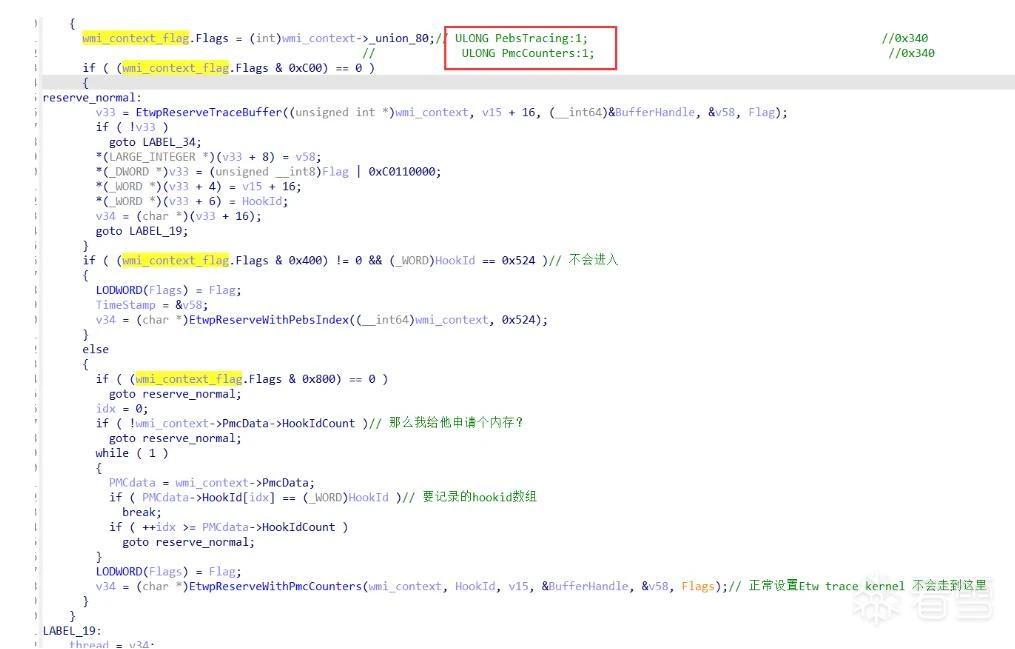Select the reserve_normal: label definition line
Screen dimensions: 1015x649
92,98
